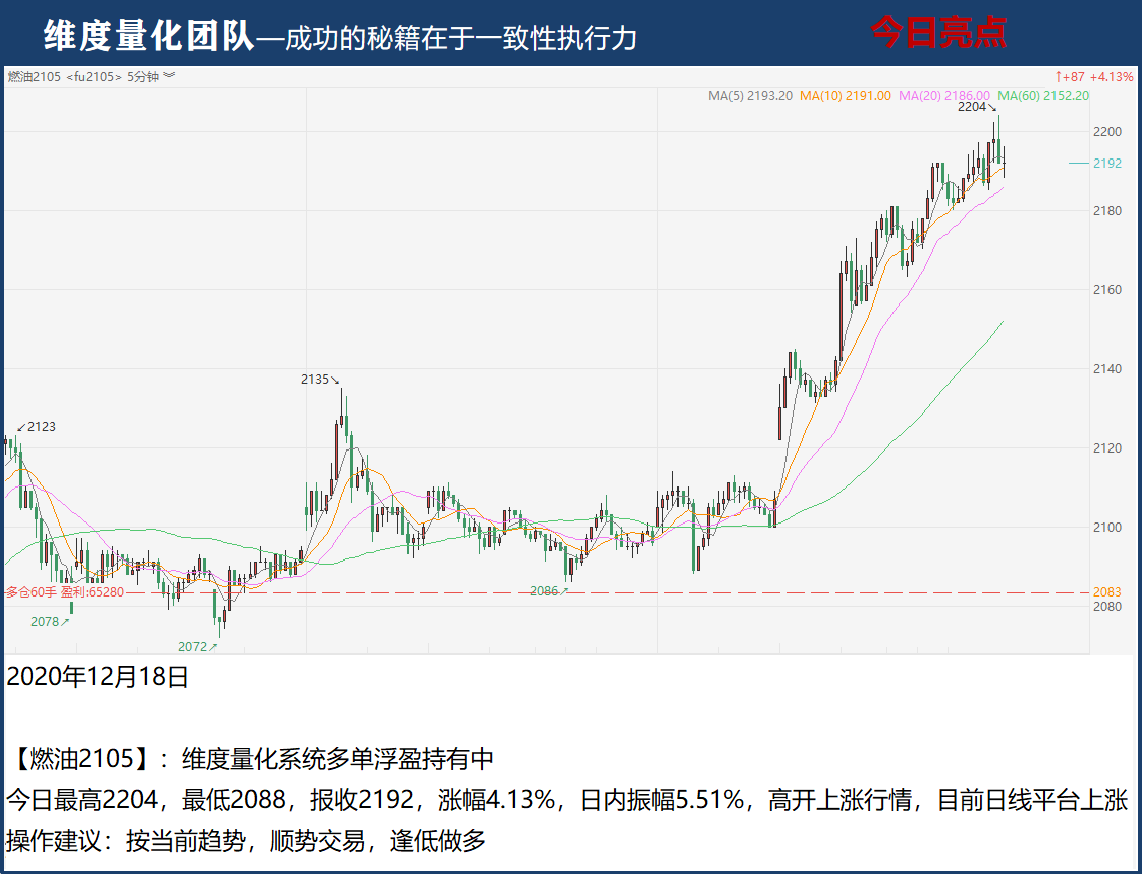Click the 2078 low price marker
The width and height of the screenshot is (1142, 874).
46,621
